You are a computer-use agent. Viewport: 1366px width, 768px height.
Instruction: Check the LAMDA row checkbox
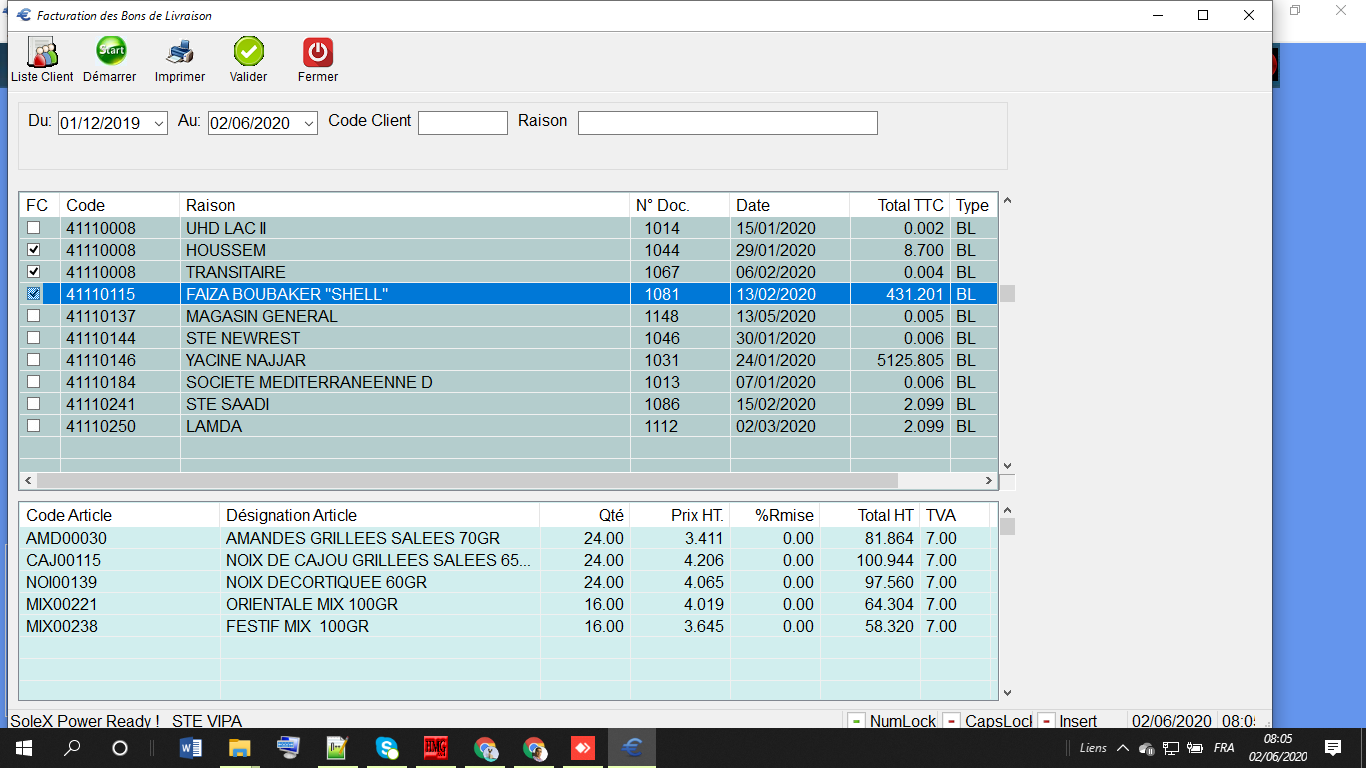(34, 426)
